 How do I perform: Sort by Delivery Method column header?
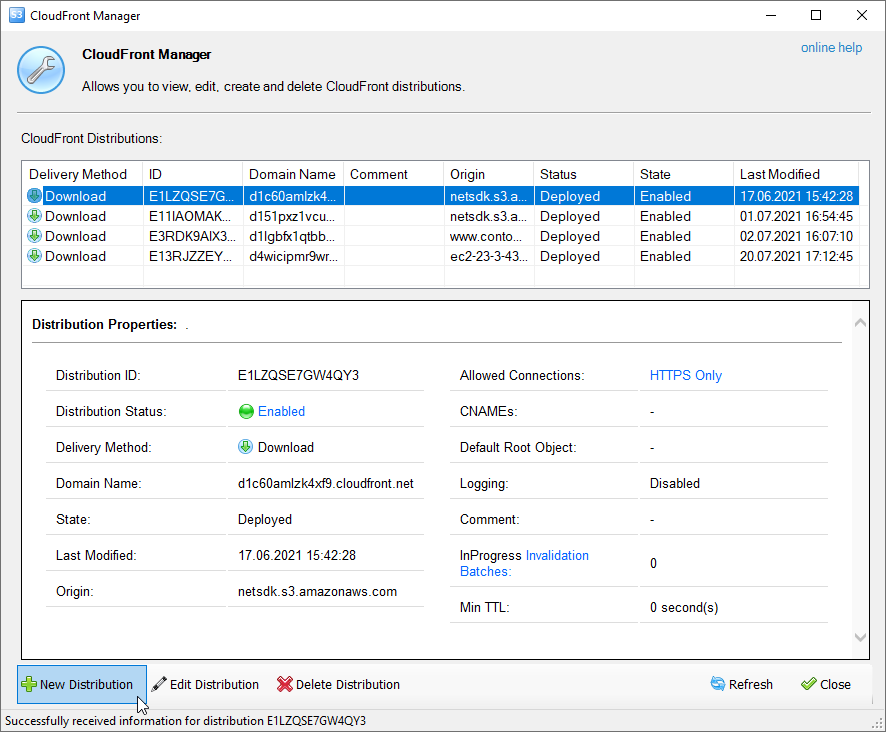83,174
